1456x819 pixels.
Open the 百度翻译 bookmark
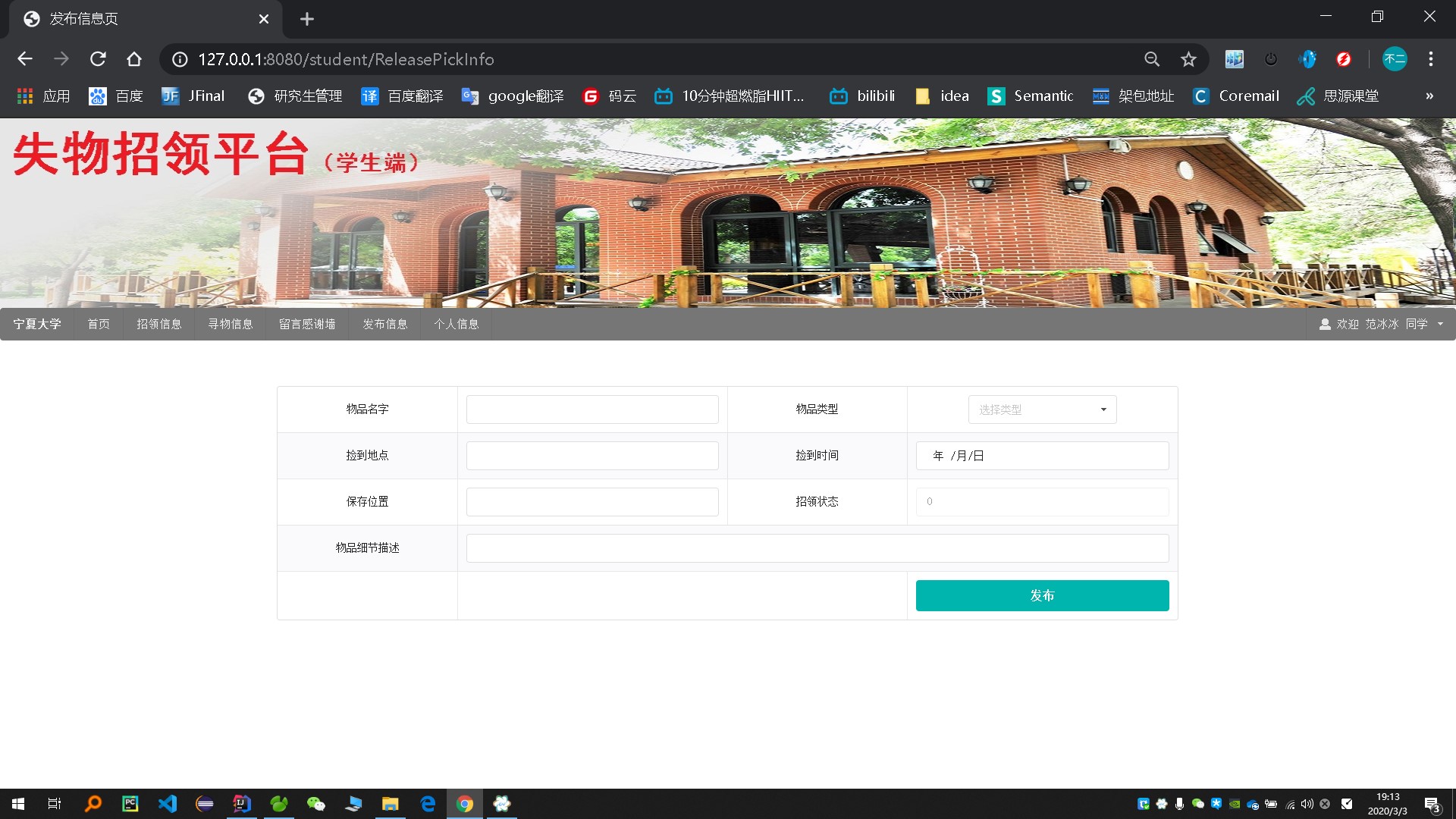(x=402, y=96)
